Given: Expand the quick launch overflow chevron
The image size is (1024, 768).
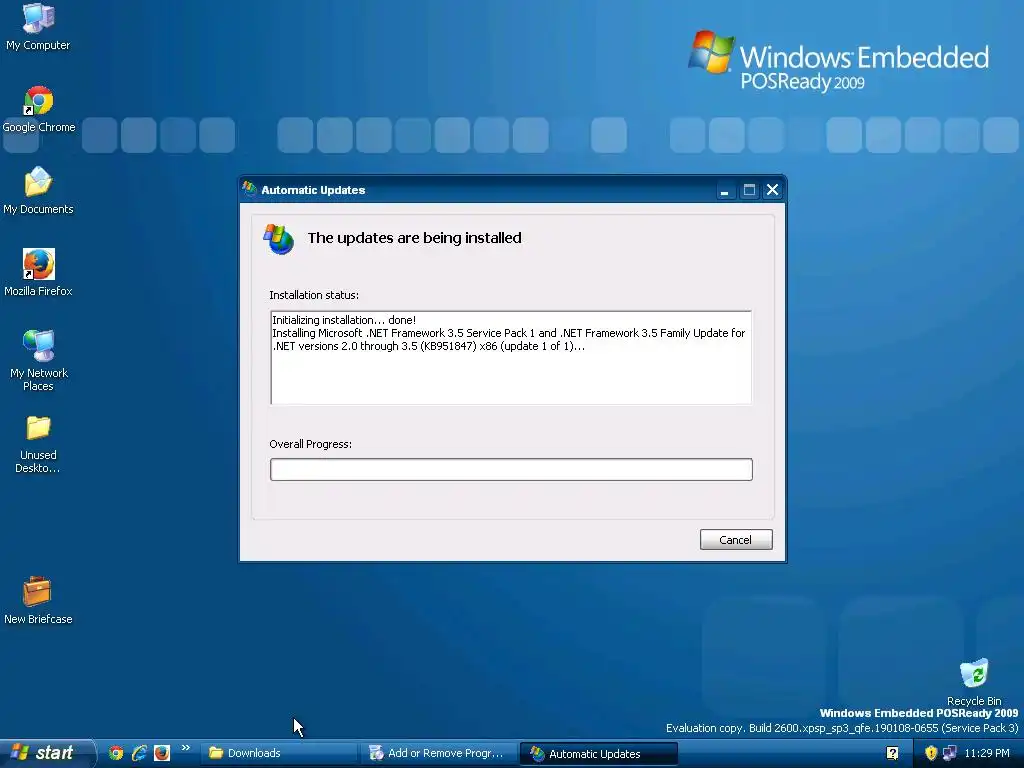Looking at the screenshot, I should pos(185,748).
